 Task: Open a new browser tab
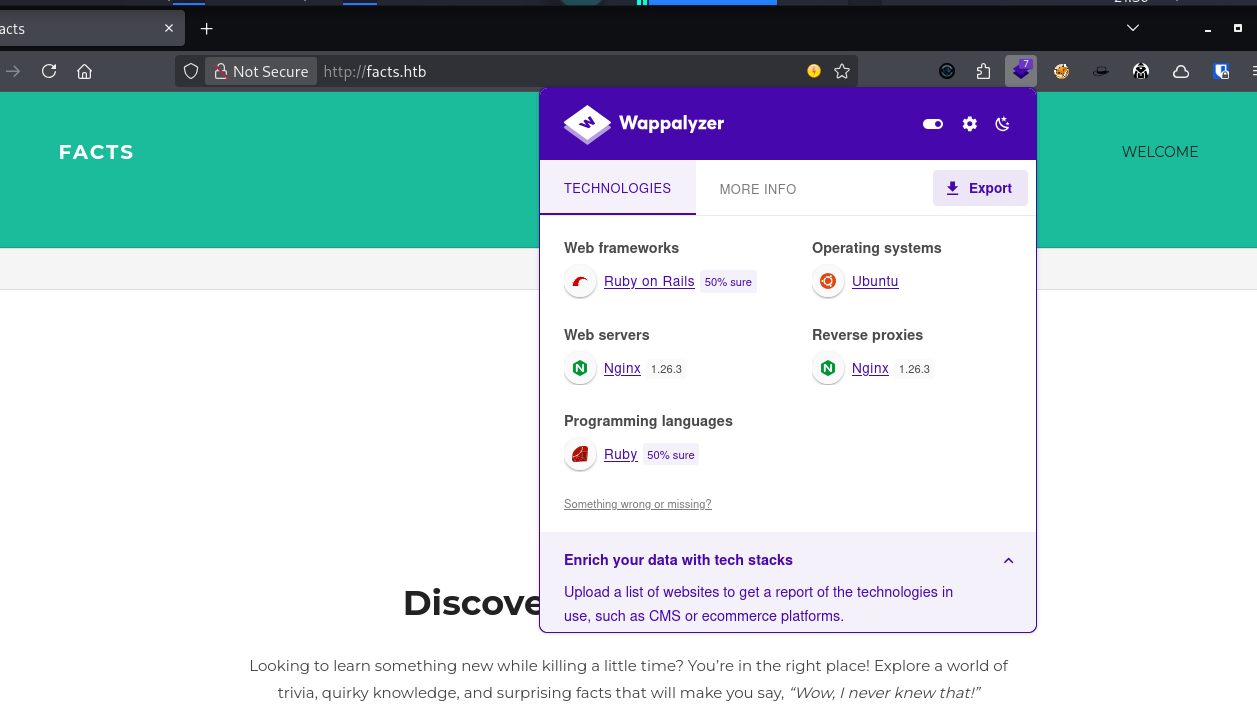click(x=207, y=29)
